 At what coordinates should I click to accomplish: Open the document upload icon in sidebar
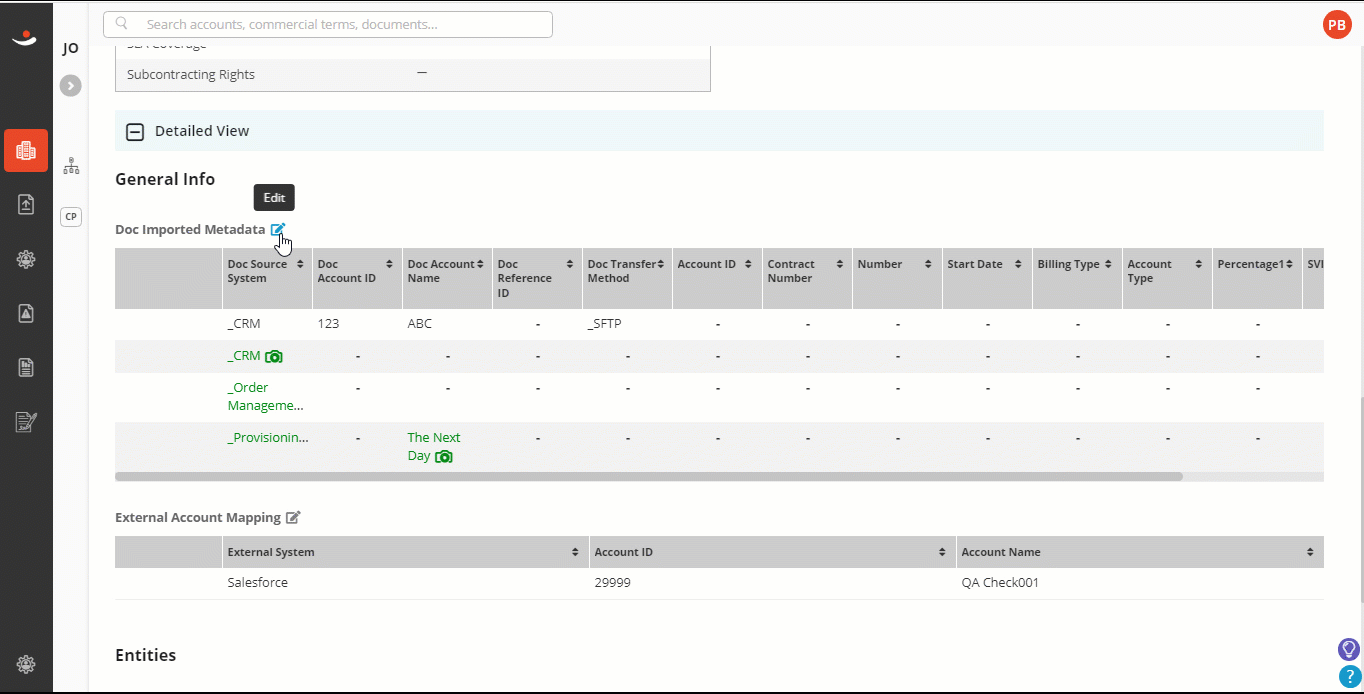(x=26, y=204)
